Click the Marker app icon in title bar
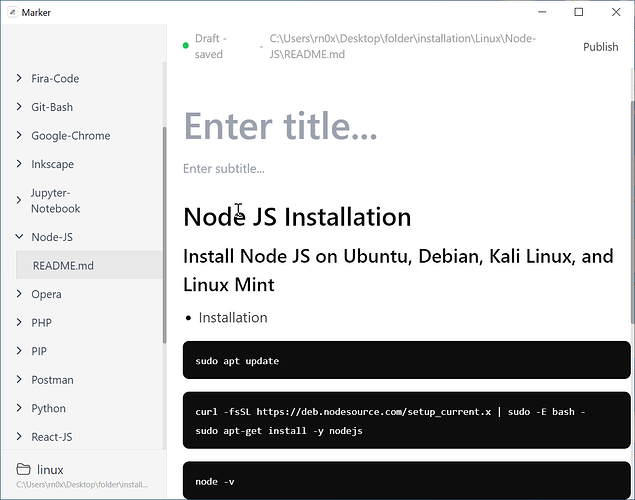Viewport: 635px width, 500px height. [13, 12]
